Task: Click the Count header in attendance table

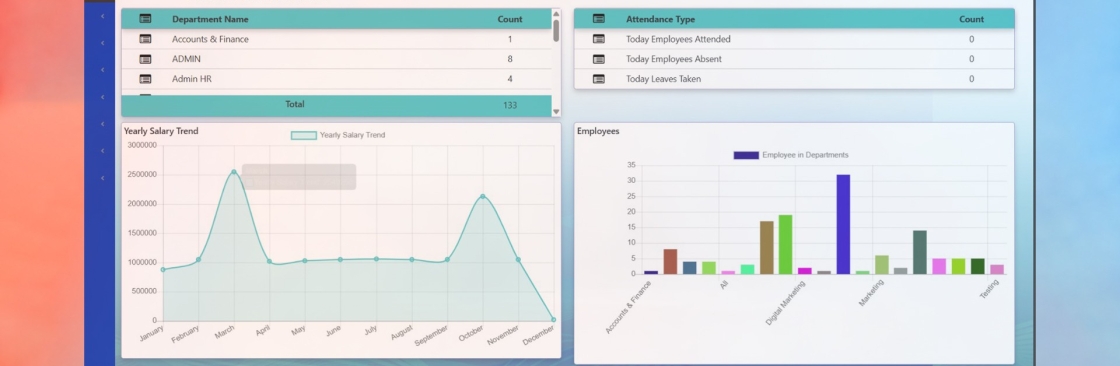Action: (971, 19)
